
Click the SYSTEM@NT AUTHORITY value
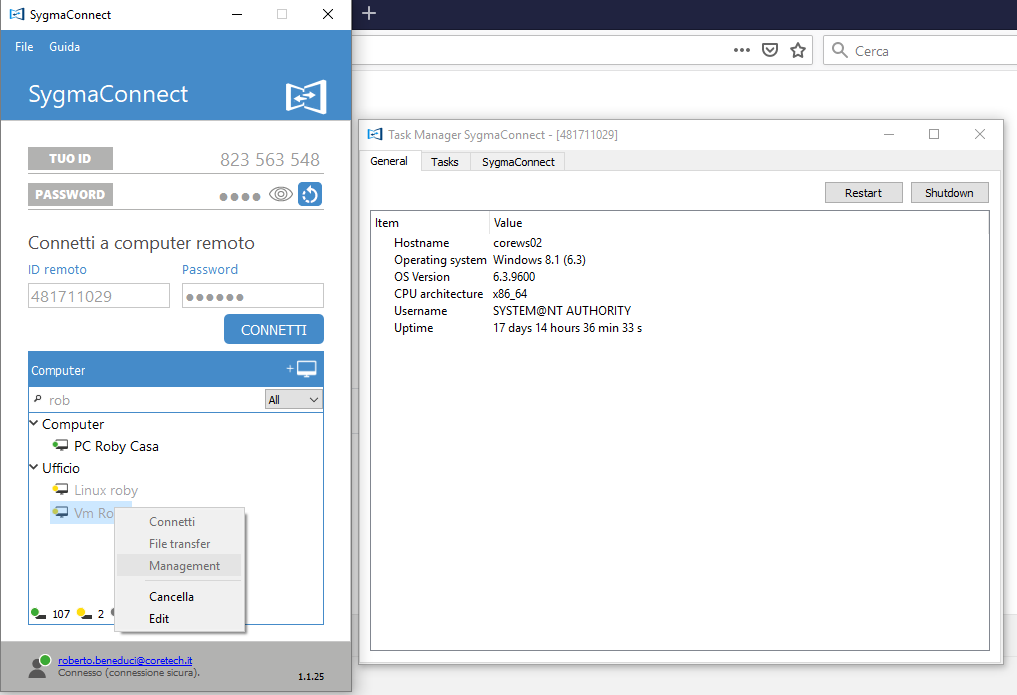(x=562, y=311)
